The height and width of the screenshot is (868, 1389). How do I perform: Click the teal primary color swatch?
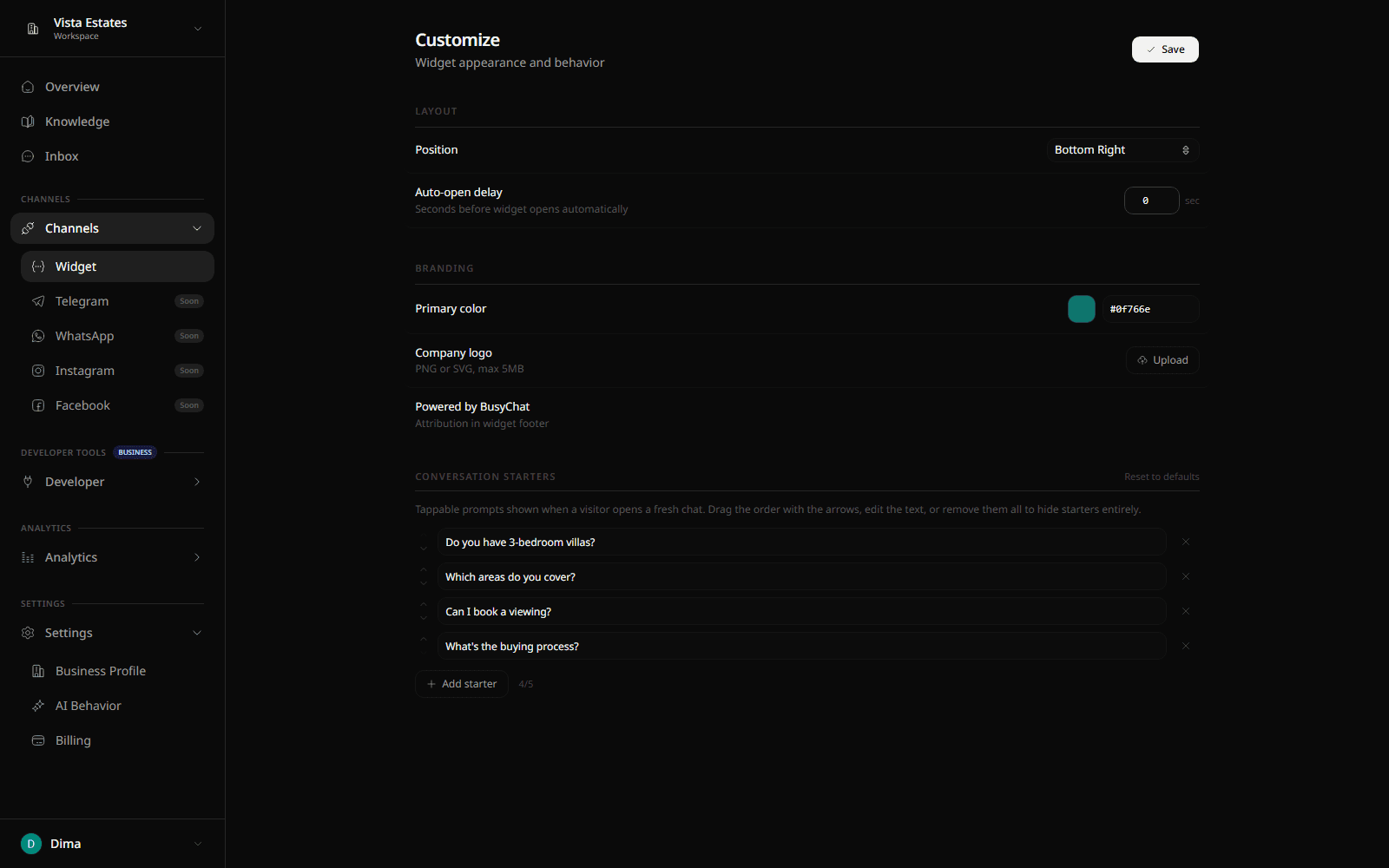(1082, 309)
